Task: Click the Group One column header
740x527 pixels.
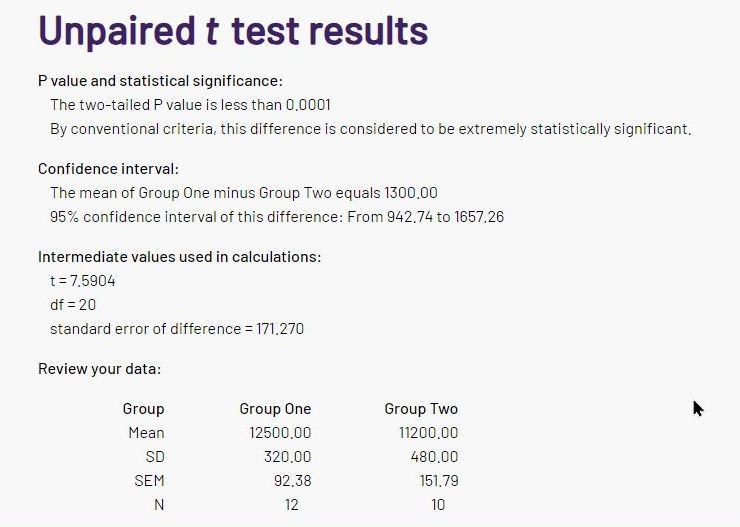Action: [x=275, y=409]
